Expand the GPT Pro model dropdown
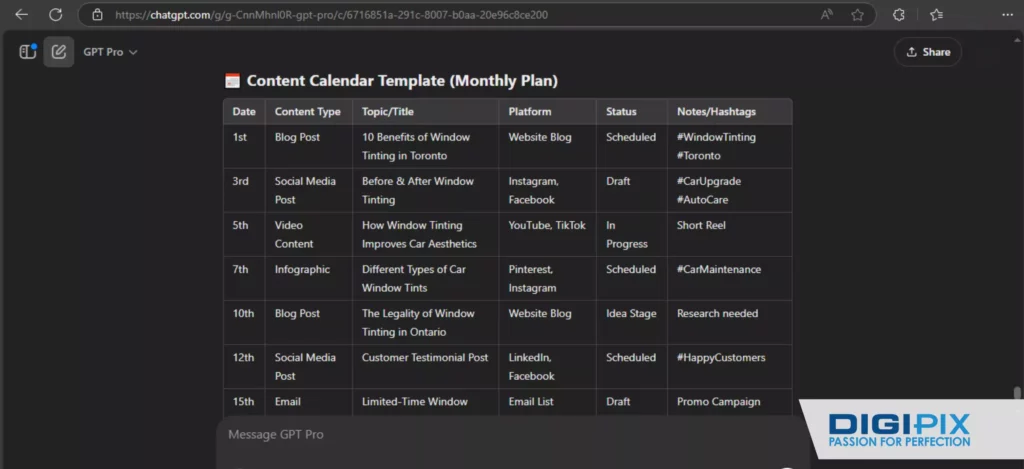The image size is (1024, 469). [110, 52]
